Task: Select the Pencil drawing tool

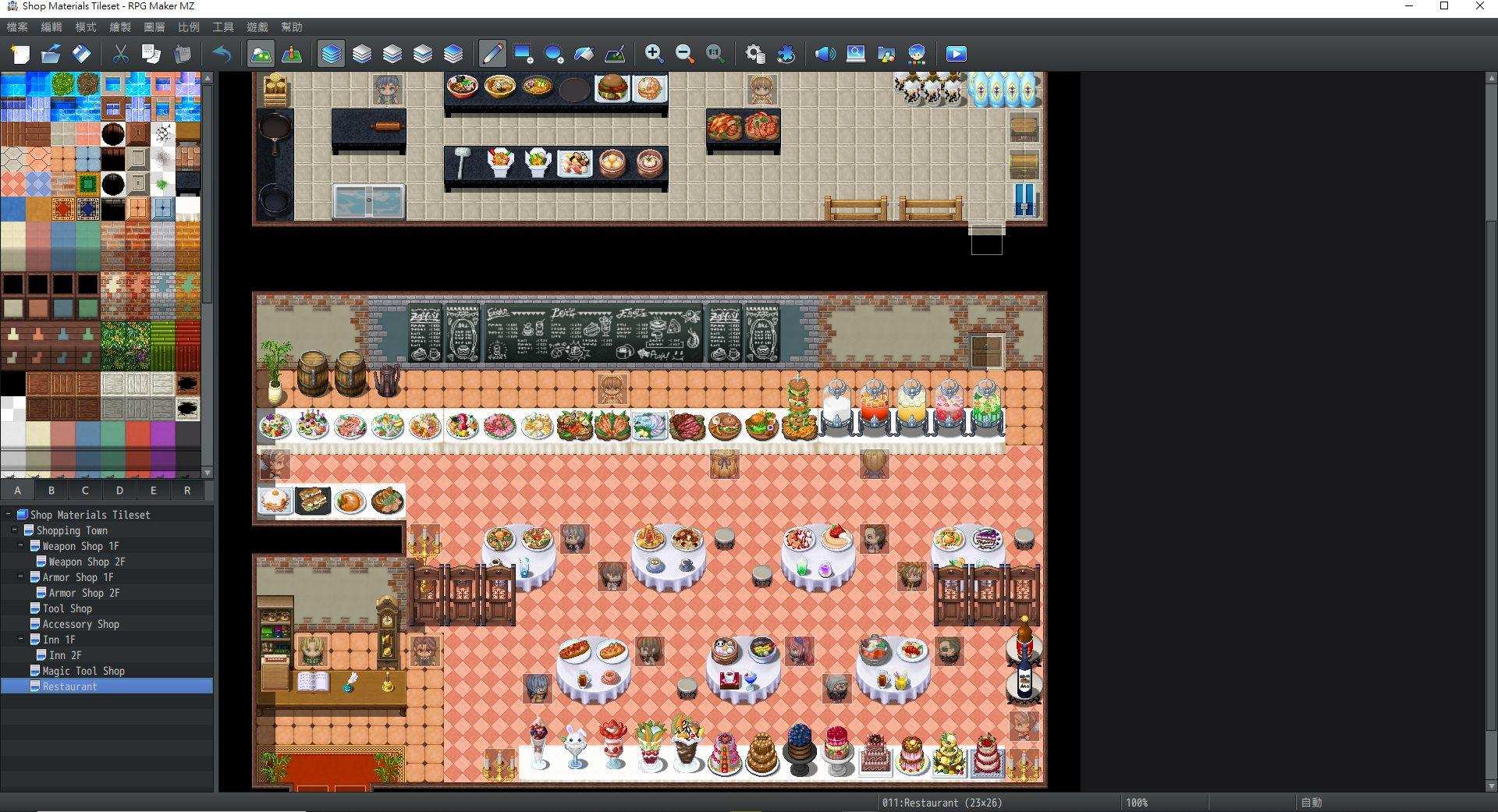Action: click(492, 54)
